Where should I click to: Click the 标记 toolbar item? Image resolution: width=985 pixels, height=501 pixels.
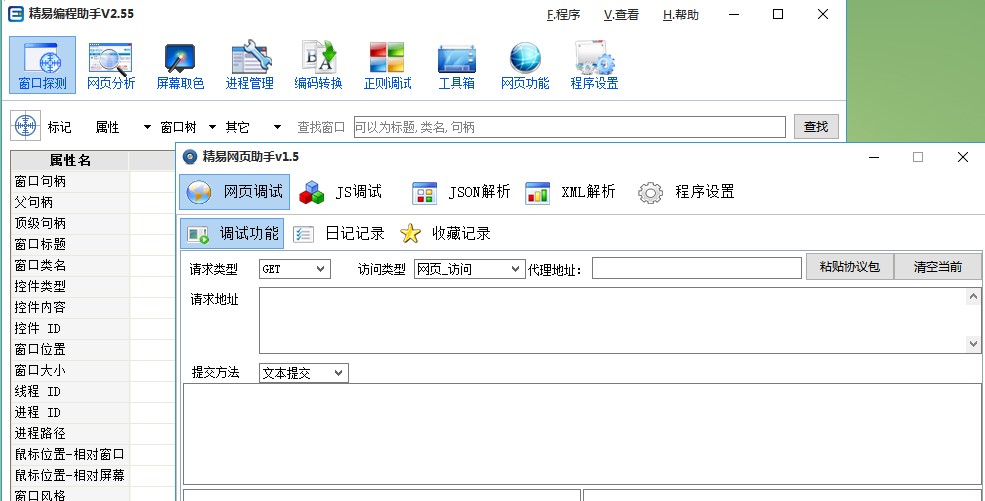pos(59,127)
